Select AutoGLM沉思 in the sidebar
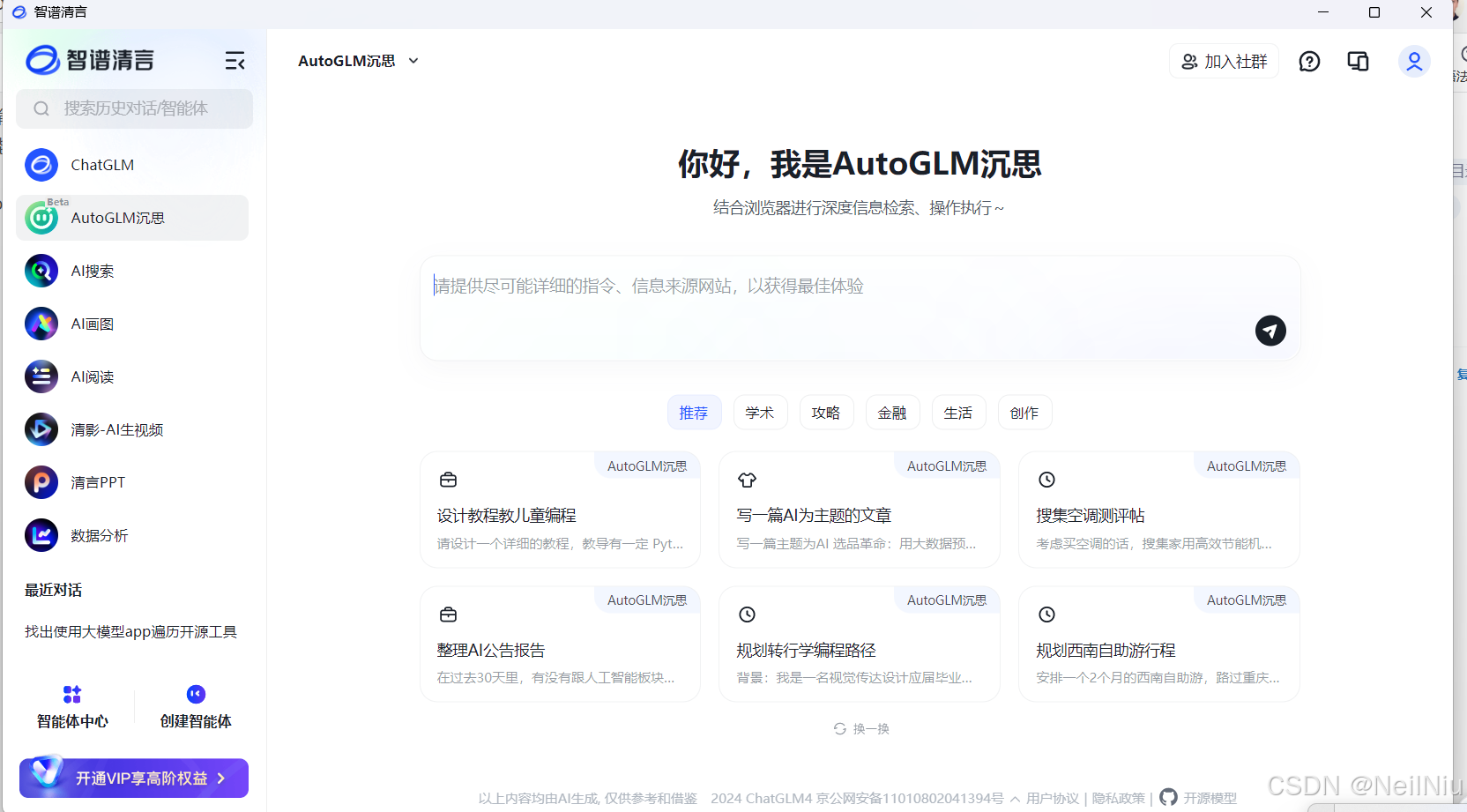This screenshot has height=812, width=1467. 132,218
